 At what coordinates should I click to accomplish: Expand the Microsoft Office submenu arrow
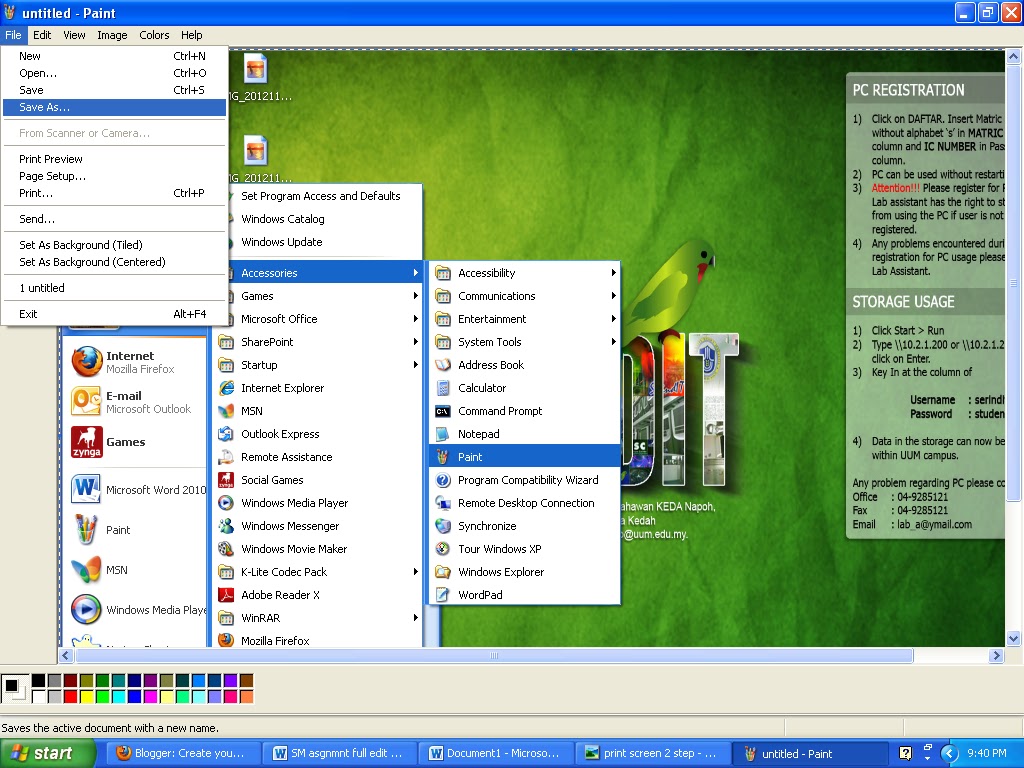coord(415,319)
